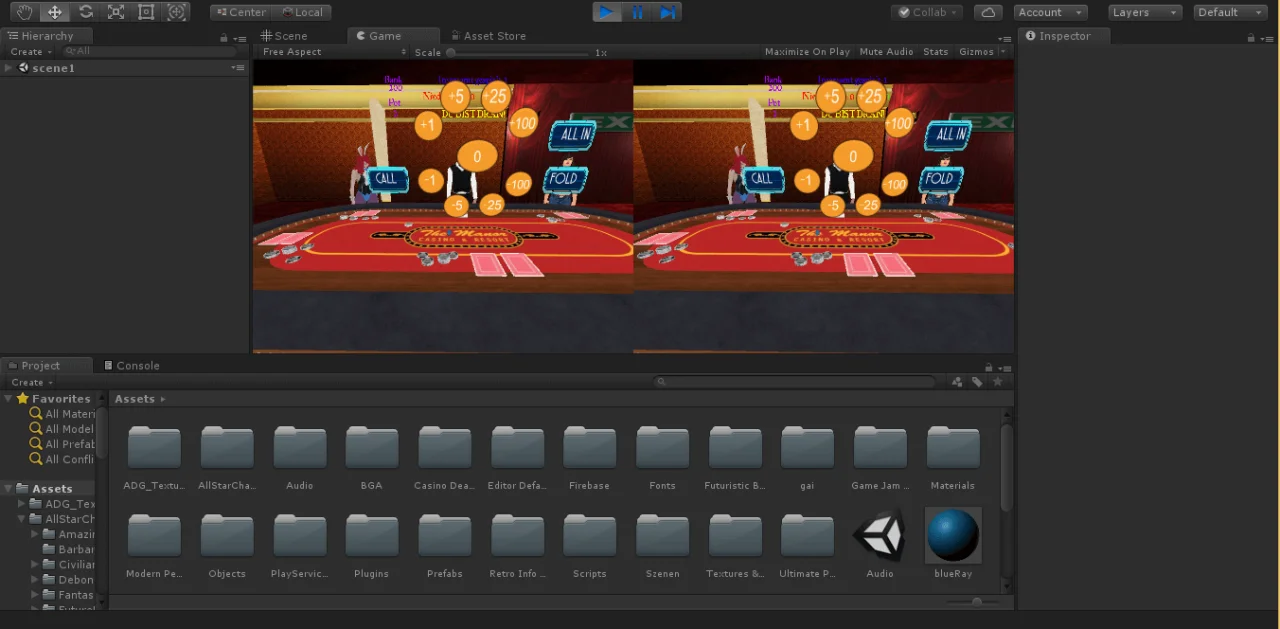Click the Pause button
The width and height of the screenshot is (1280, 629).
coord(637,12)
